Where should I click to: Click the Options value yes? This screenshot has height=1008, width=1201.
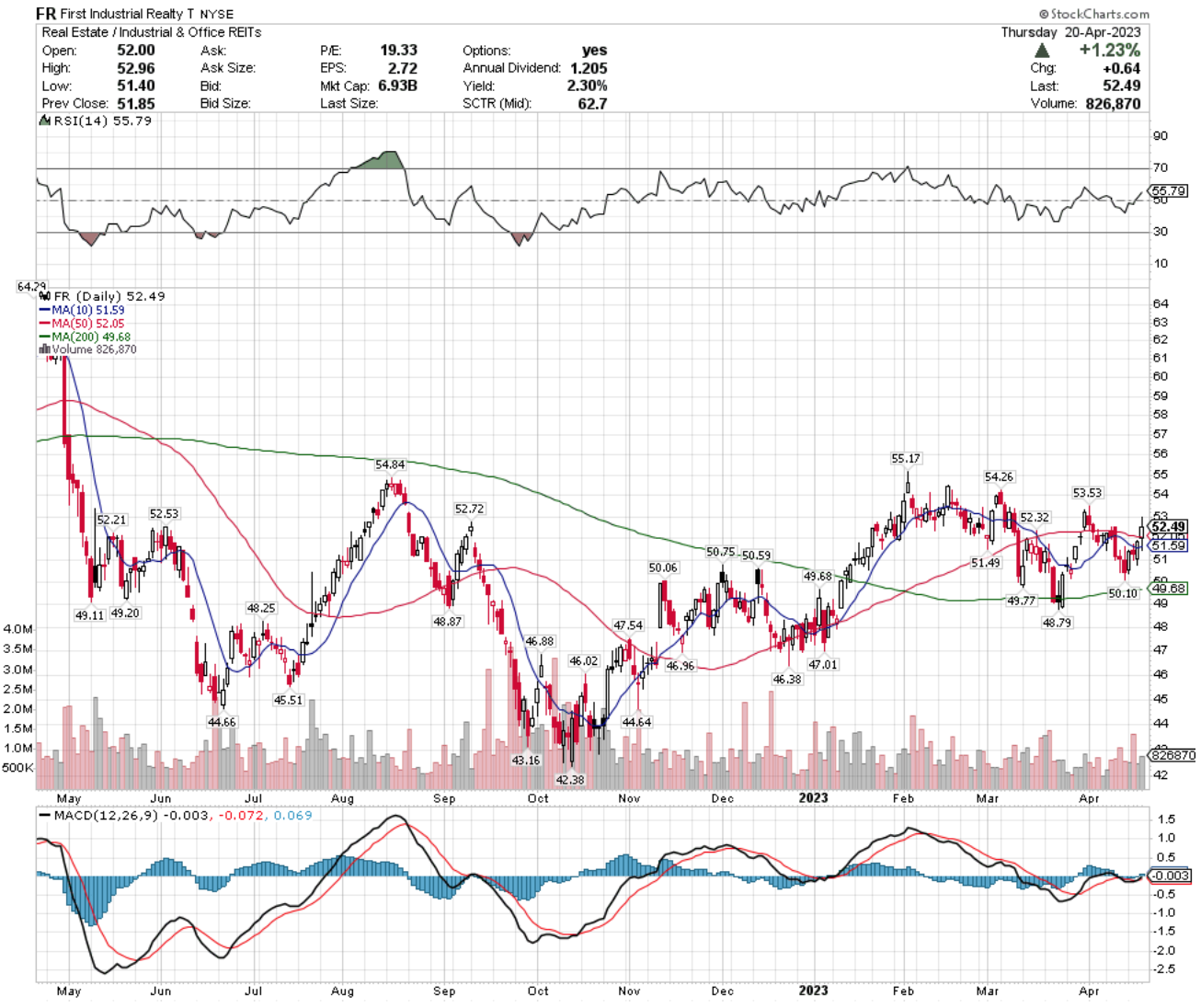(595, 51)
